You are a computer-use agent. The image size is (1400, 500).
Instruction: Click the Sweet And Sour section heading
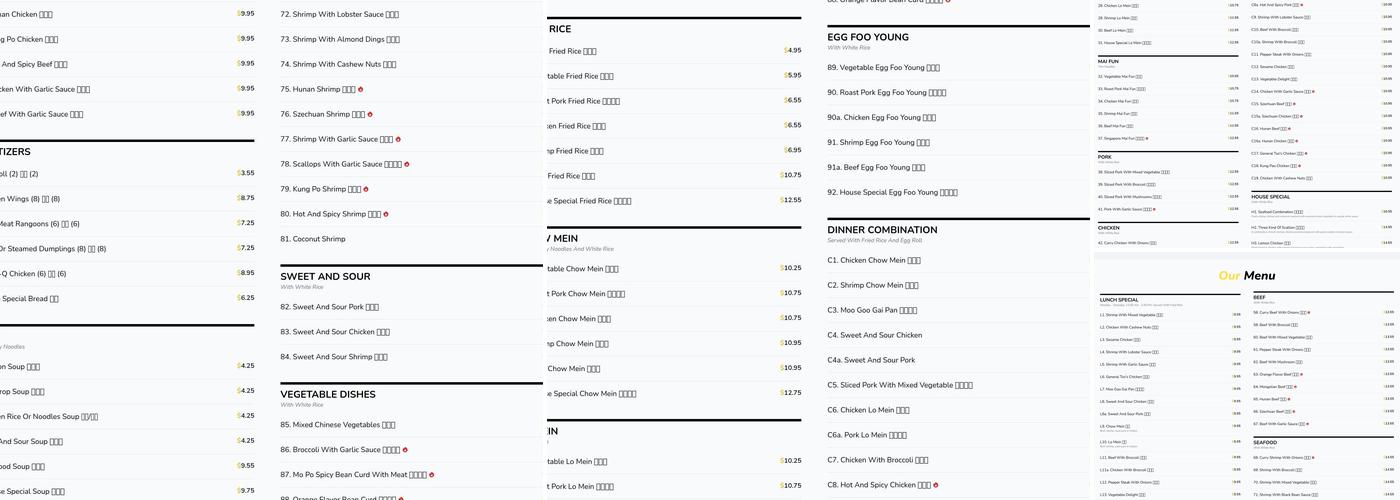(x=325, y=277)
